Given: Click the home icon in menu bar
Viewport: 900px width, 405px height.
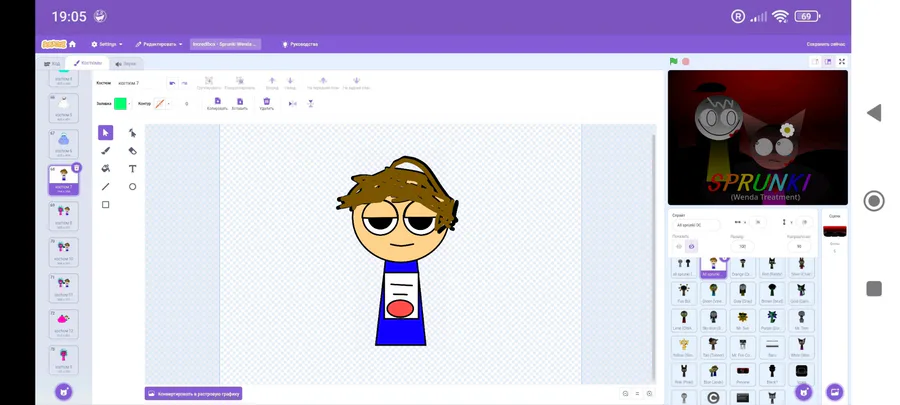Looking at the screenshot, I should tap(72, 44).
